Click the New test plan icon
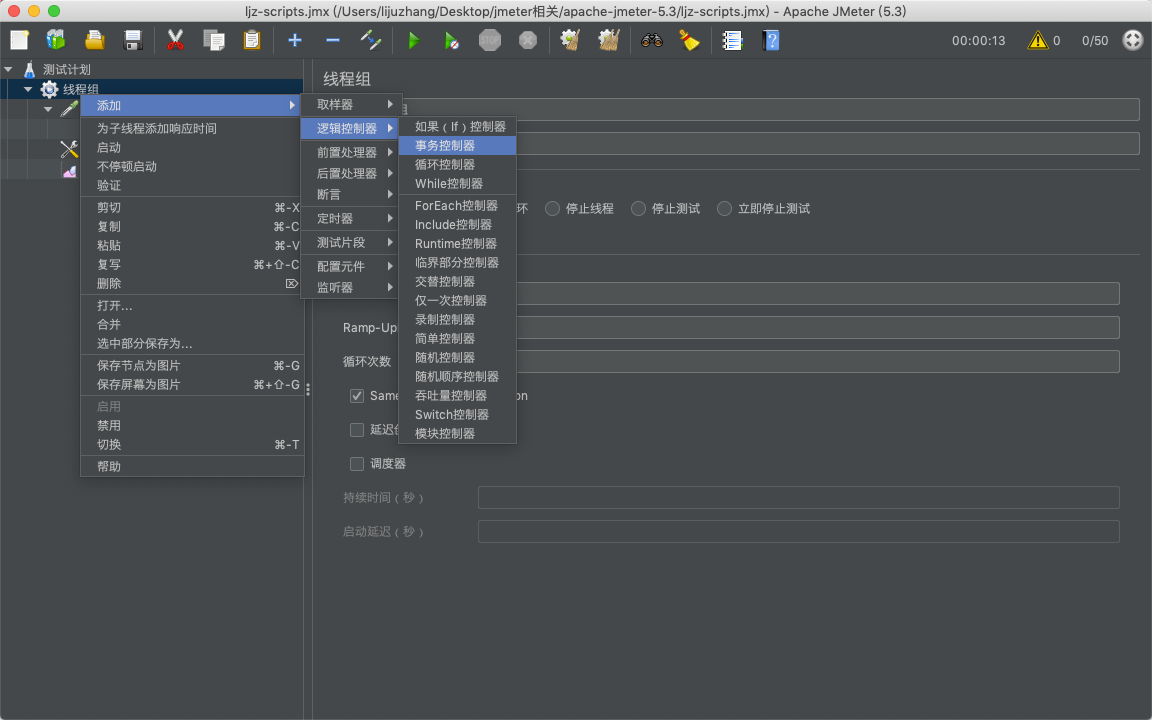This screenshot has width=1152, height=720. pyautogui.click(x=19, y=40)
